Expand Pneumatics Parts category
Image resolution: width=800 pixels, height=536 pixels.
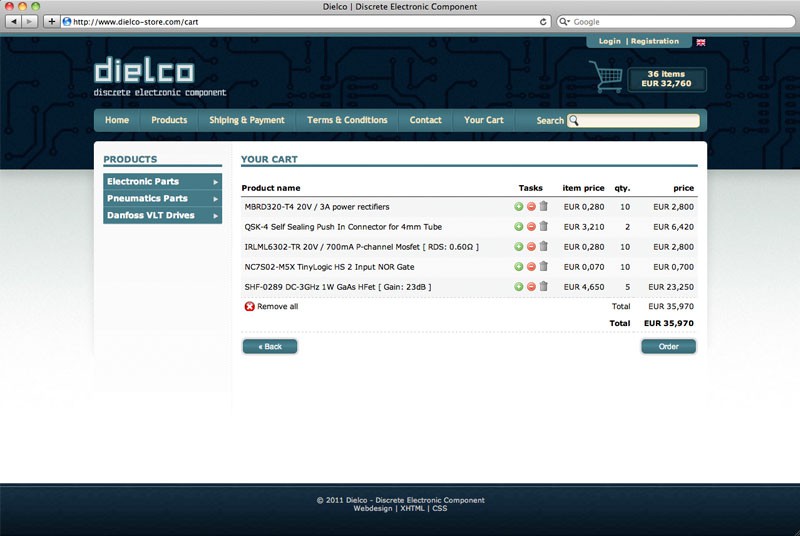(x=162, y=199)
